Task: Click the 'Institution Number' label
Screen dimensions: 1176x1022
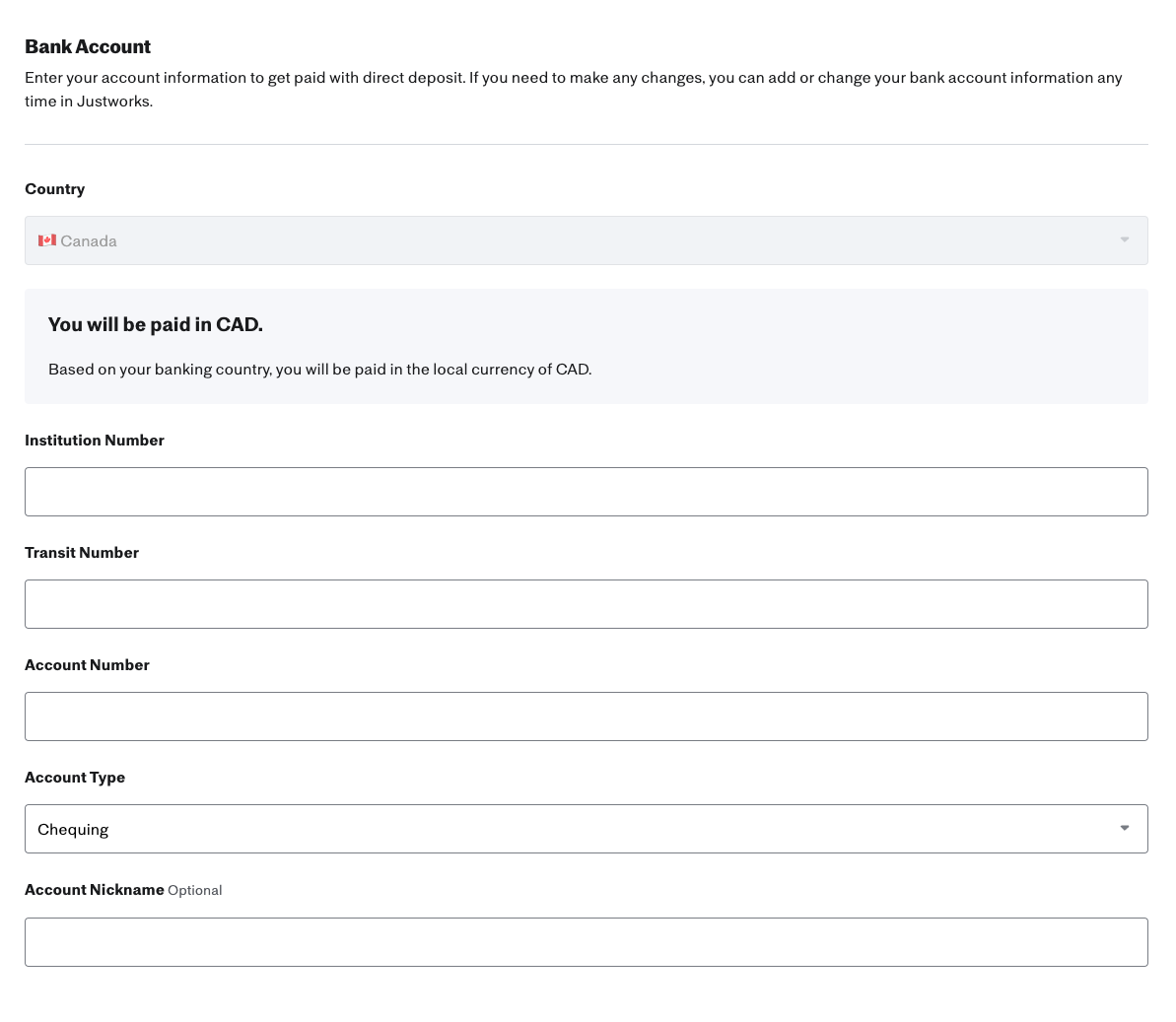Action: pos(95,441)
